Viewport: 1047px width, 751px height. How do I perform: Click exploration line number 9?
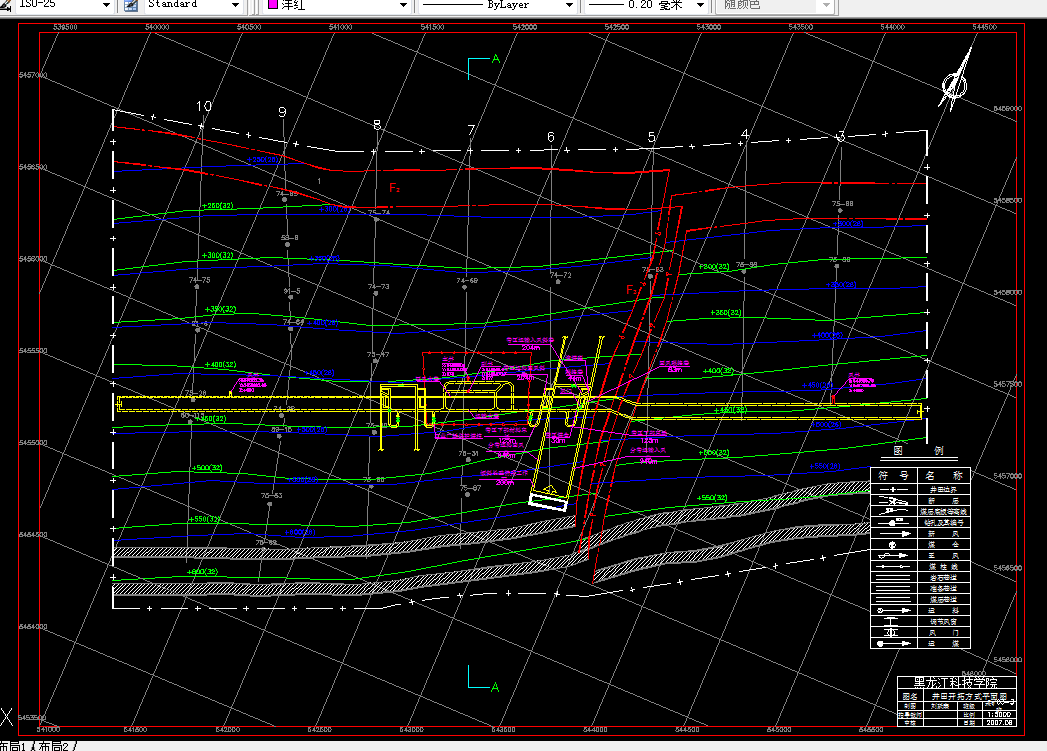coord(282,112)
